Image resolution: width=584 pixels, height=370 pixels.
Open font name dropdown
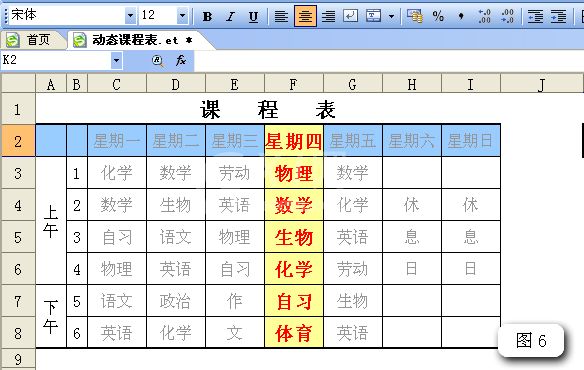coord(130,16)
